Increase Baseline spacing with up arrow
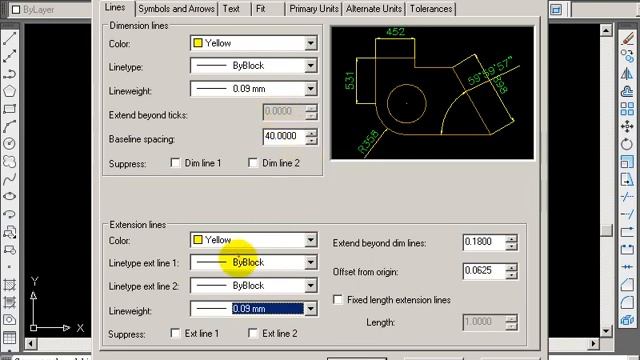 click(311, 133)
